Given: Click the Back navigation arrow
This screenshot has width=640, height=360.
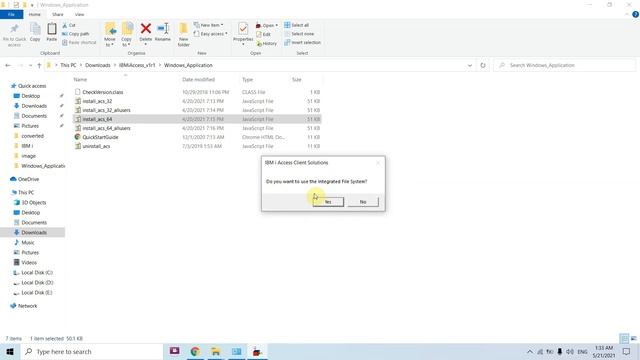Looking at the screenshot, I should 8,65.
